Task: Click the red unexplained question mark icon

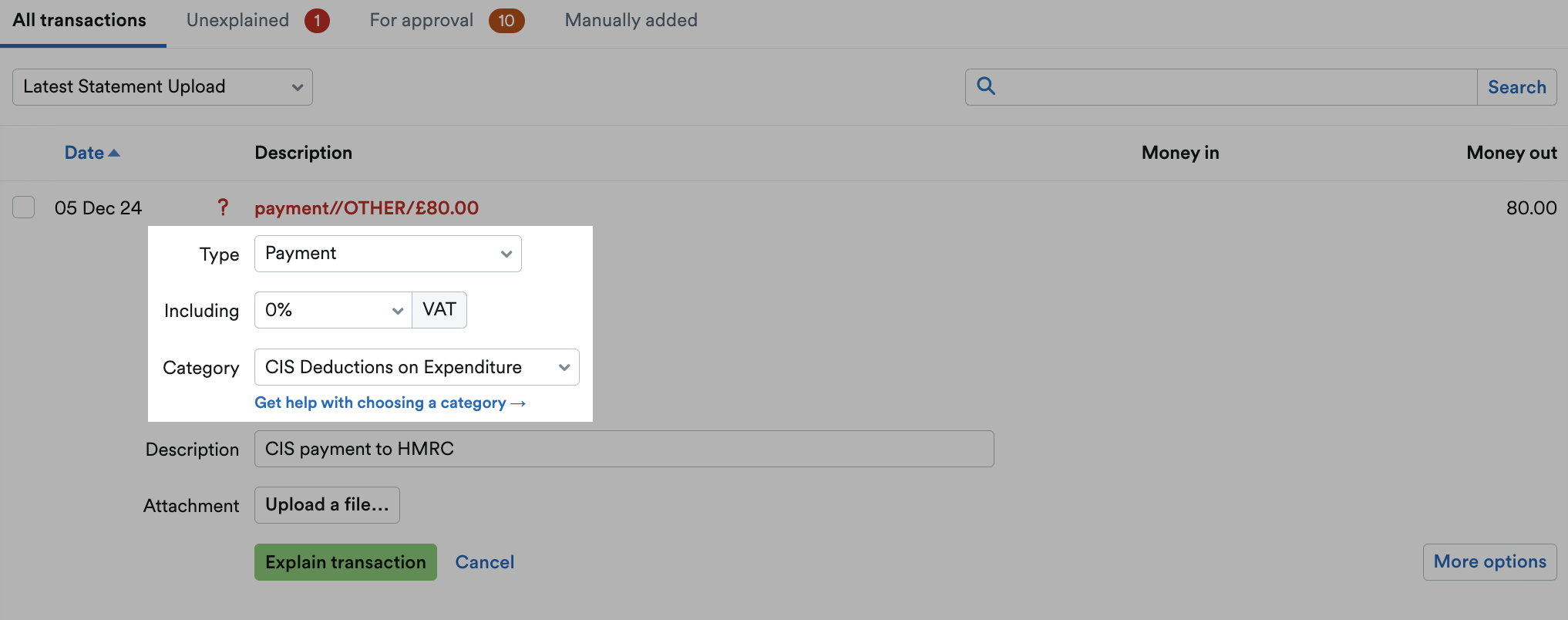Action: pos(223,207)
